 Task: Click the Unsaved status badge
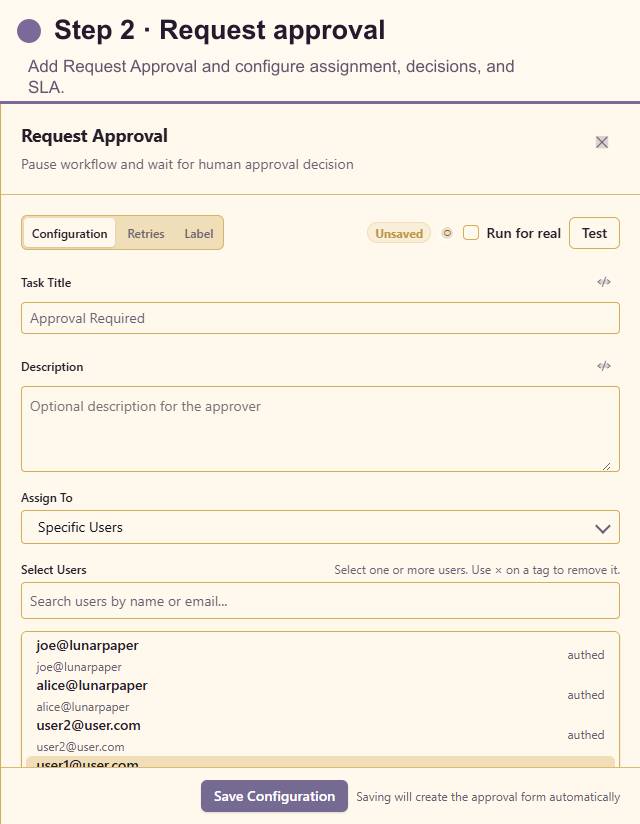click(399, 233)
